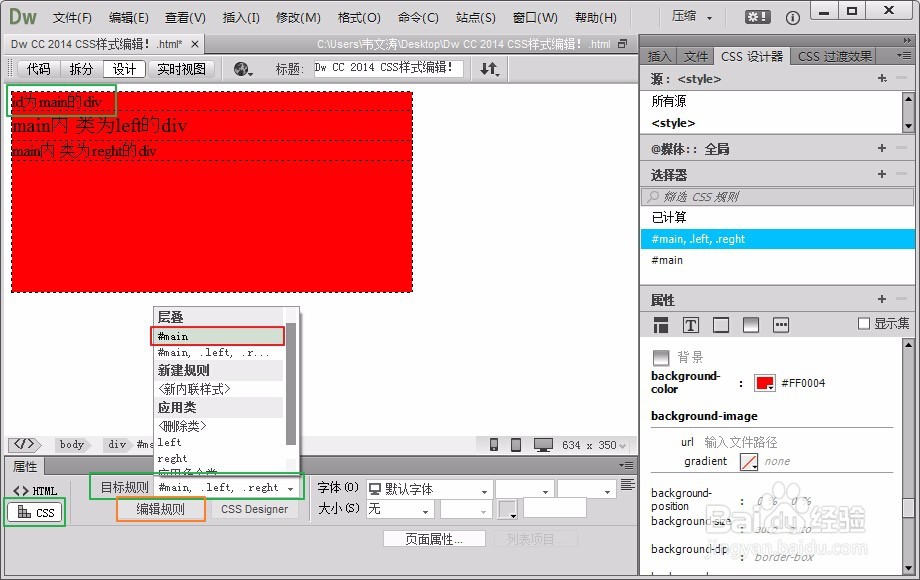920x580 pixels.
Task: Open the window size 634 x 350 dropdown
Action: tap(594, 445)
